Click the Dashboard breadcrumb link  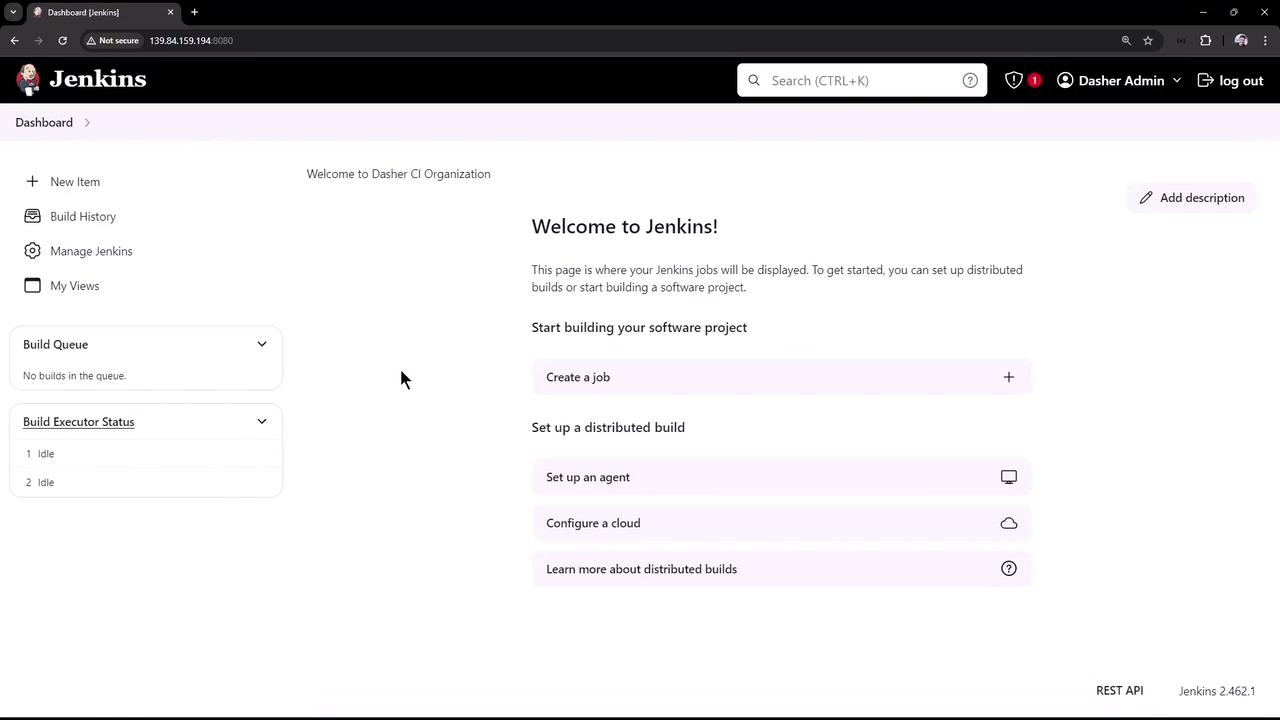pos(44,122)
